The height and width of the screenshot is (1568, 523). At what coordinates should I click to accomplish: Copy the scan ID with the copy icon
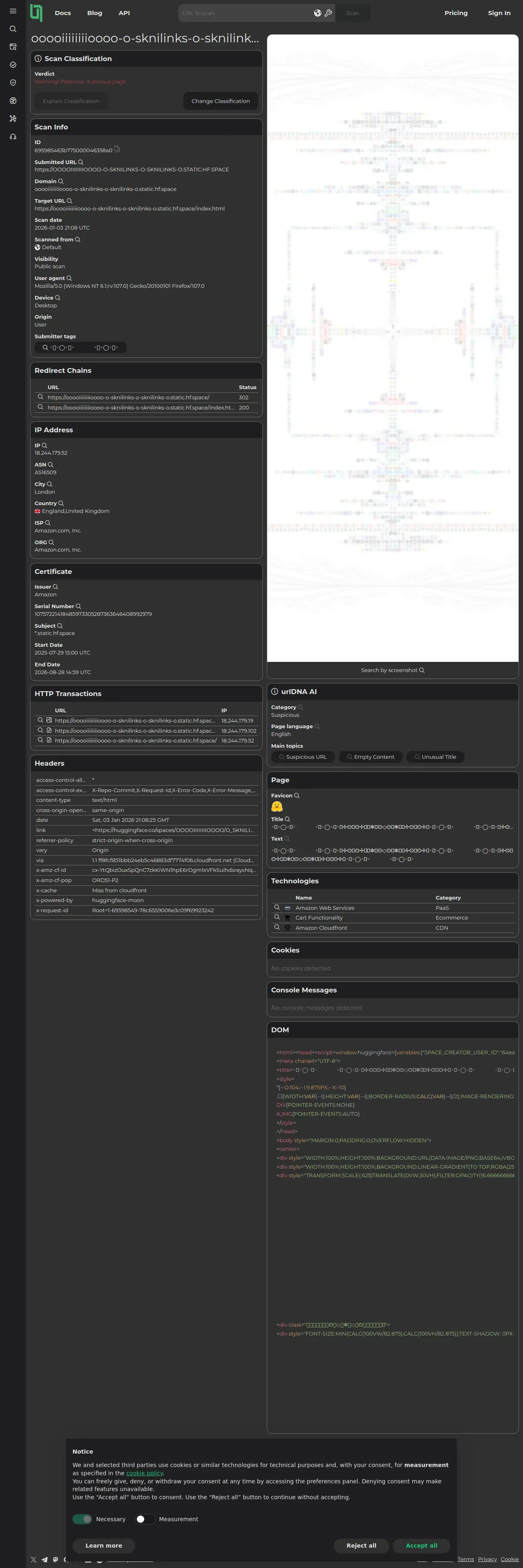tap(117, 149)
